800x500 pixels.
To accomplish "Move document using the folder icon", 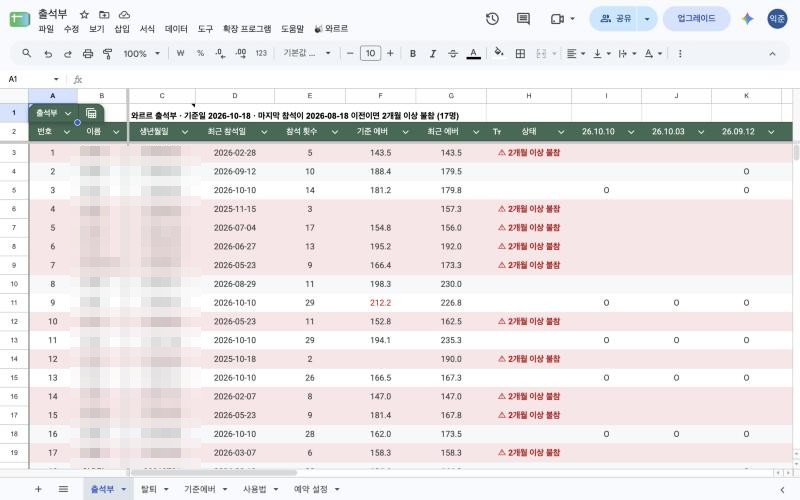I will click(x=104, y=15).
